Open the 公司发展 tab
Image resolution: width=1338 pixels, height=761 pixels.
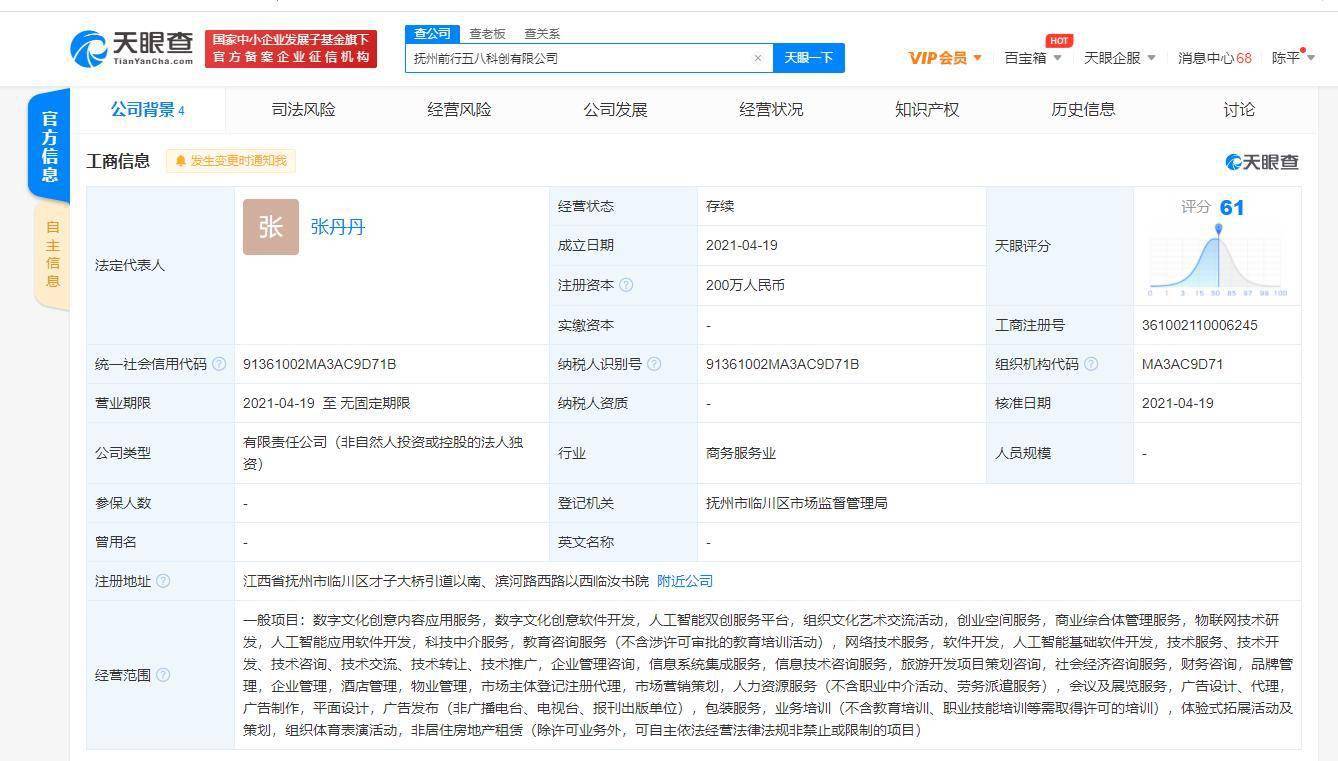pyautogui.click(x=616, y=110)
